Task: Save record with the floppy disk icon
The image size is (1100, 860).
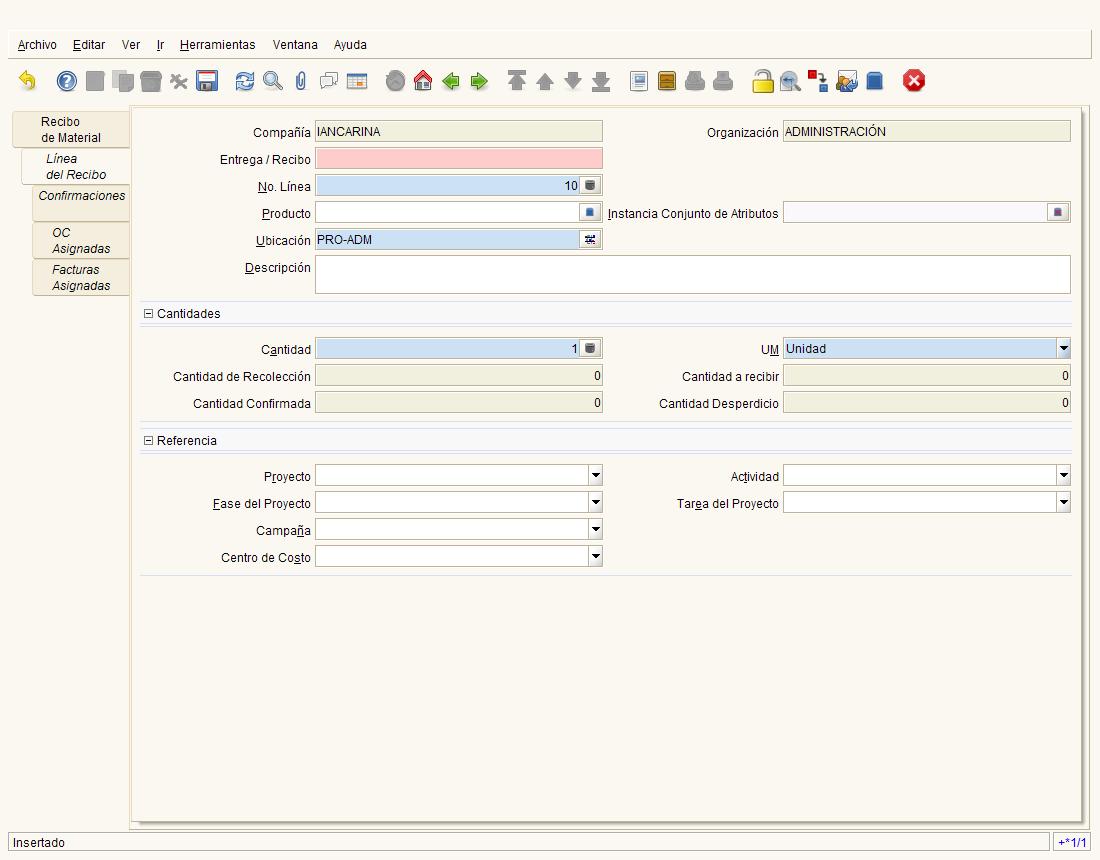Action: [207, 81]
